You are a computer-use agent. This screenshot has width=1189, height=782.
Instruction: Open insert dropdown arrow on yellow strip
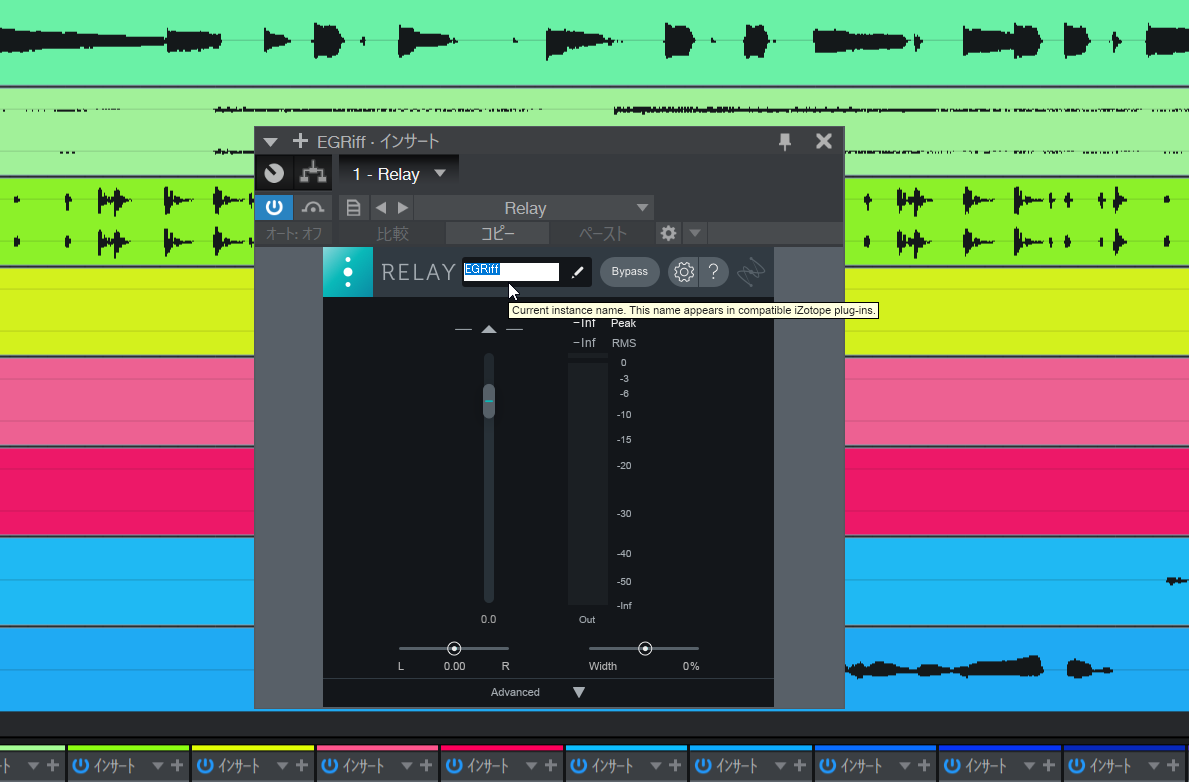pyautogui.click(x=282, y=766)
